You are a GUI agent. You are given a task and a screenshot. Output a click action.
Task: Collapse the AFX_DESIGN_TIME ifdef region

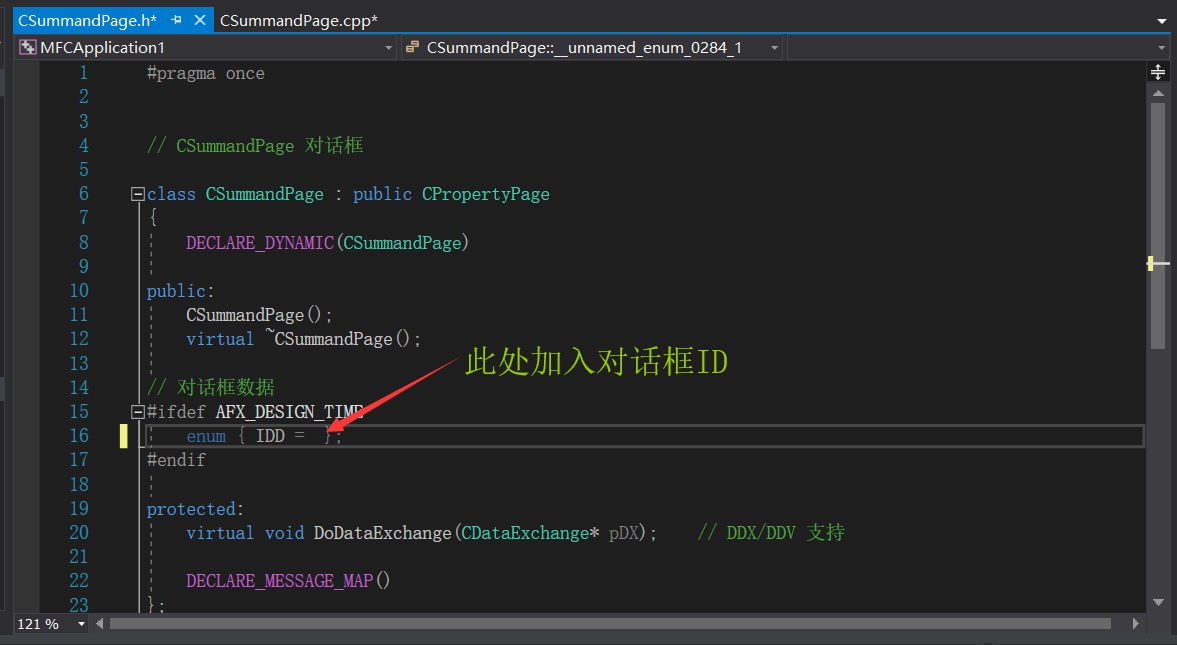pyautogui.click(x=137, y=411)
